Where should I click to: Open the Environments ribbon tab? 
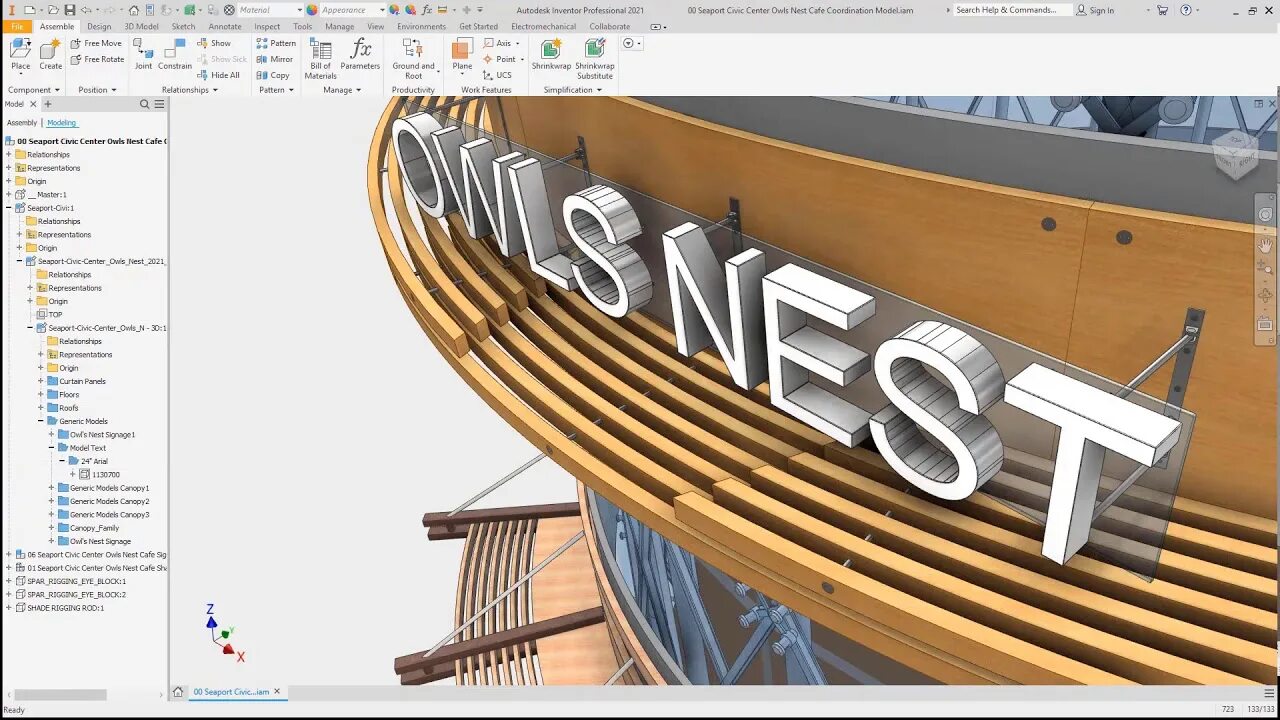click(x=421, y=27)
